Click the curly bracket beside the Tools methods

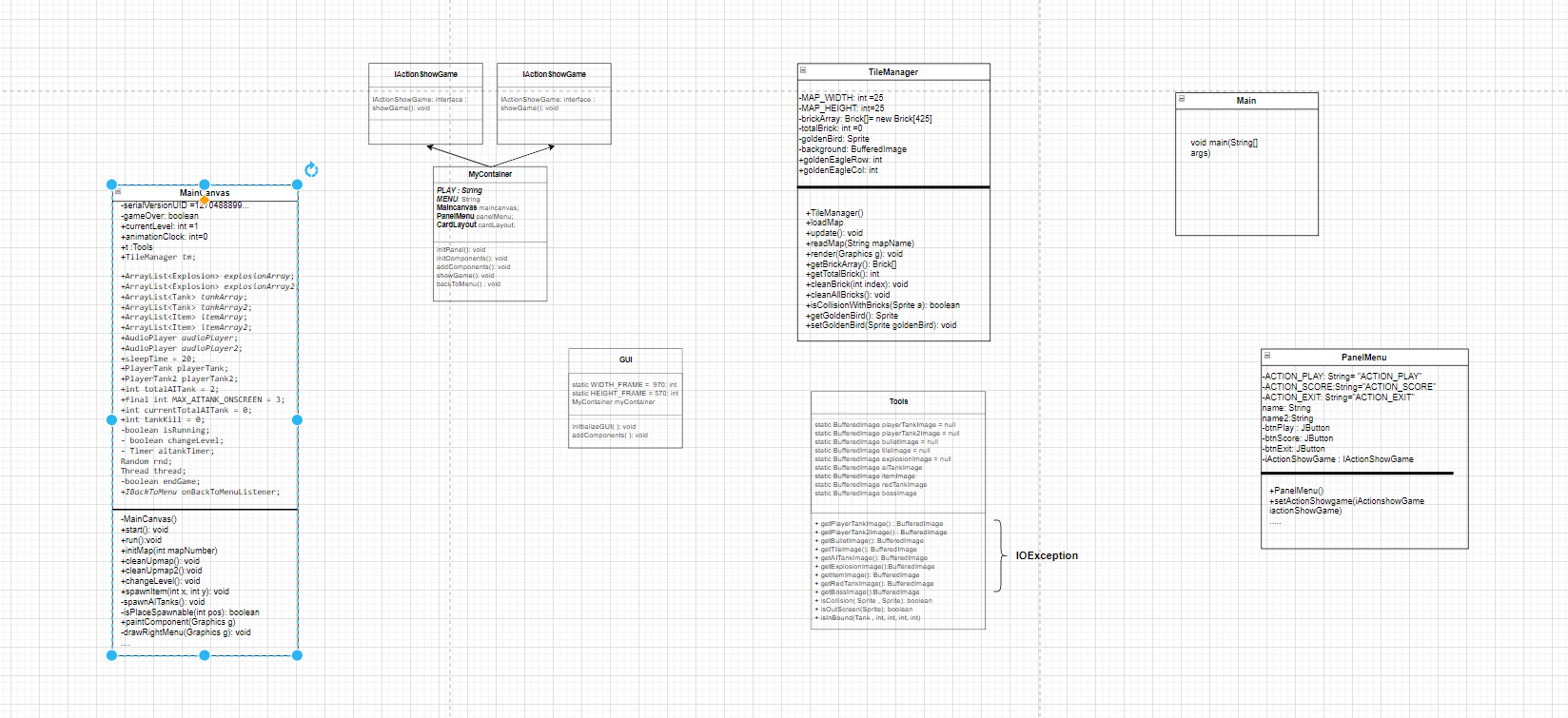pos(1000,555)
